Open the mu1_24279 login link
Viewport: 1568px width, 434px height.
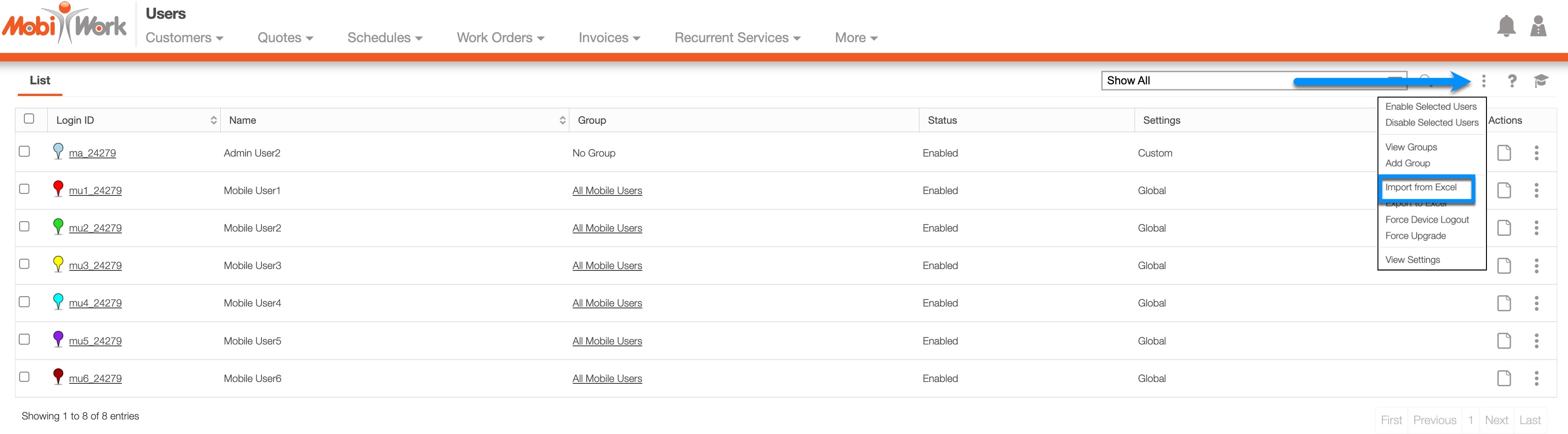[x=95, y=191]
